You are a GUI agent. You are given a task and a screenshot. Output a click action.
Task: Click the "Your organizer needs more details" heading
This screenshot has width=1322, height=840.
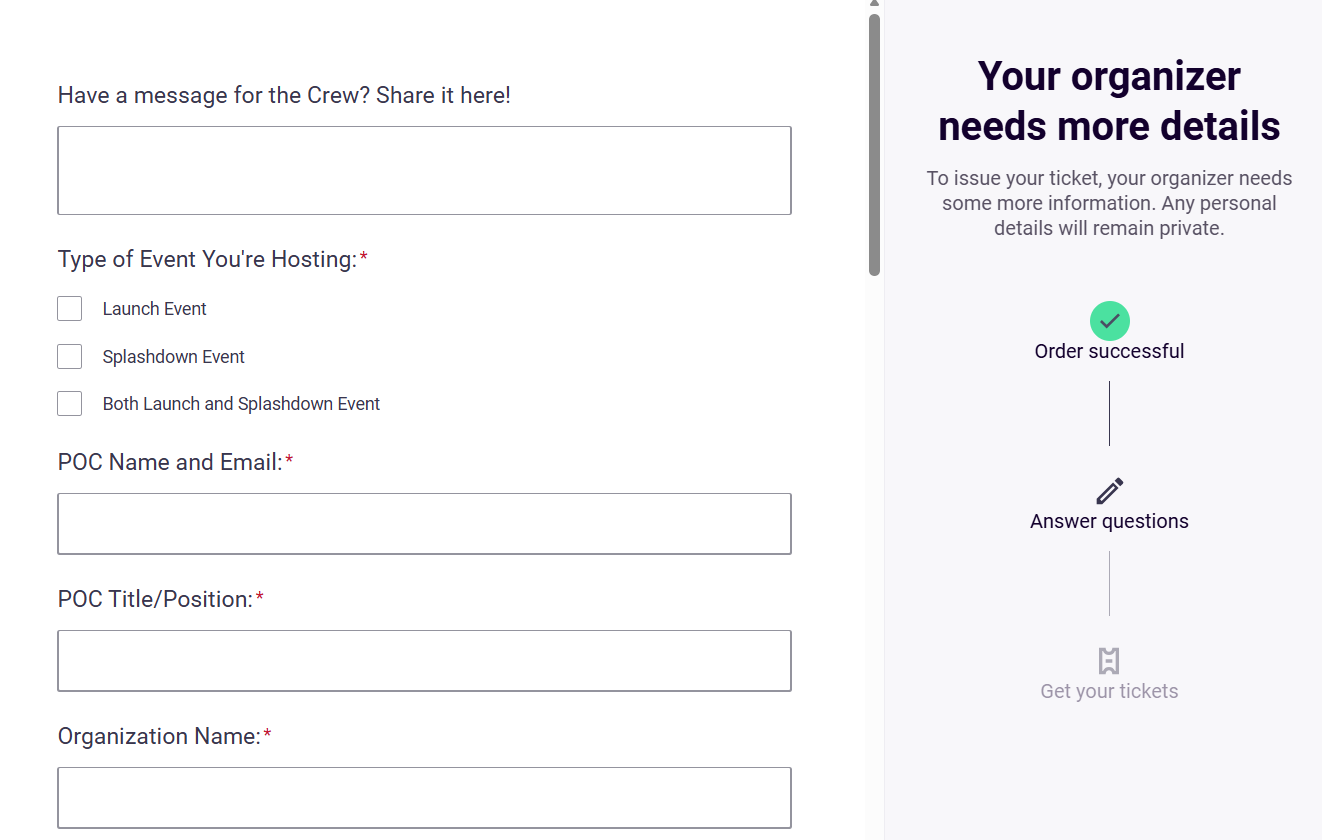(x=1109, y=101)
